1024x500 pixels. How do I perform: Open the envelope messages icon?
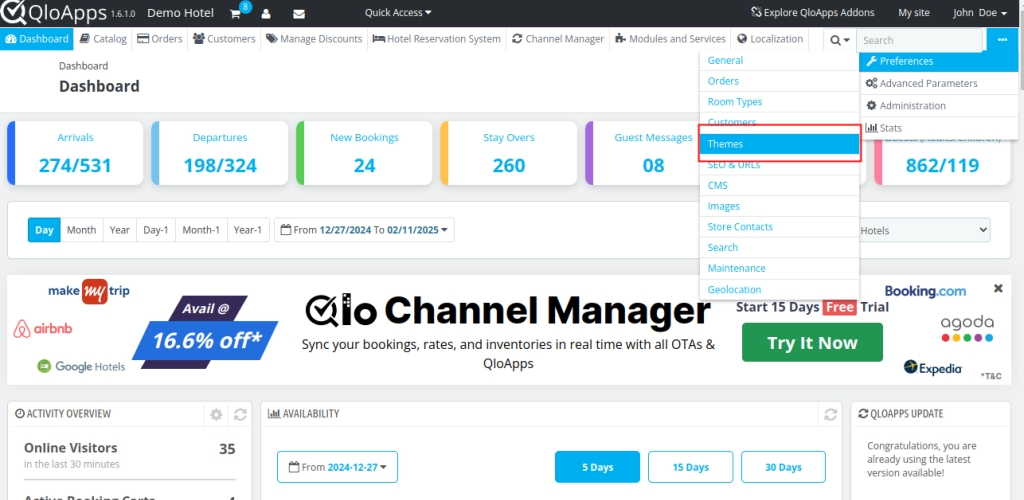(298, 14)
